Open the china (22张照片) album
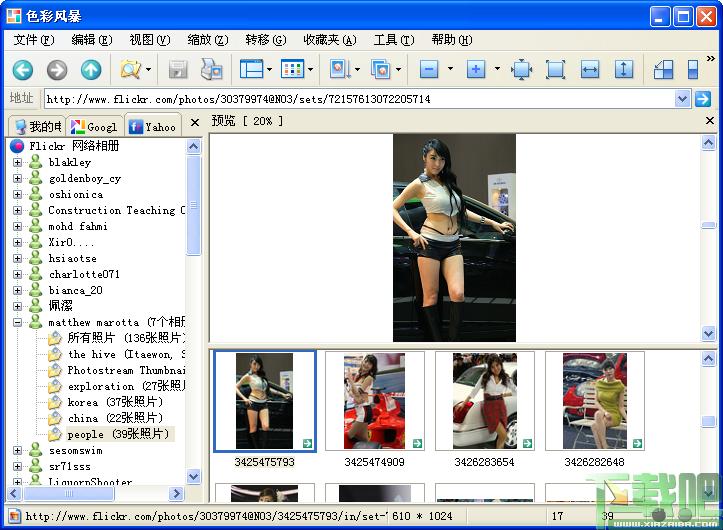 tap(115, 418)
